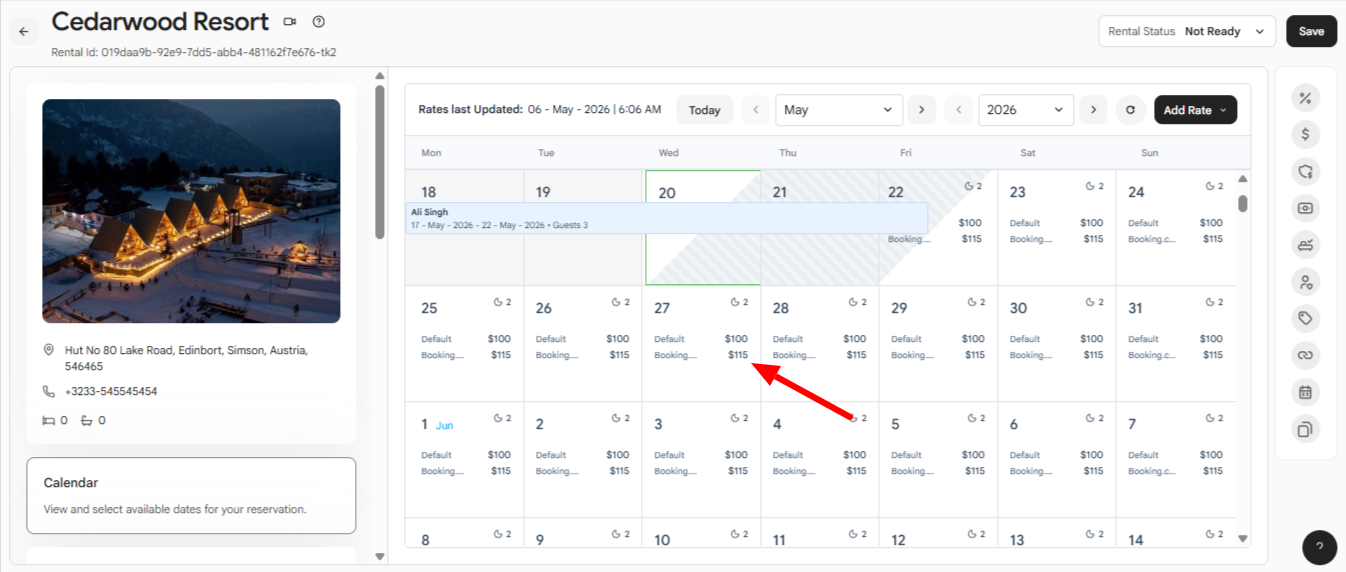1346x572 pixels.
Task: Click the Booking $115 rate on May 26
Action: (x=583, y=355)
